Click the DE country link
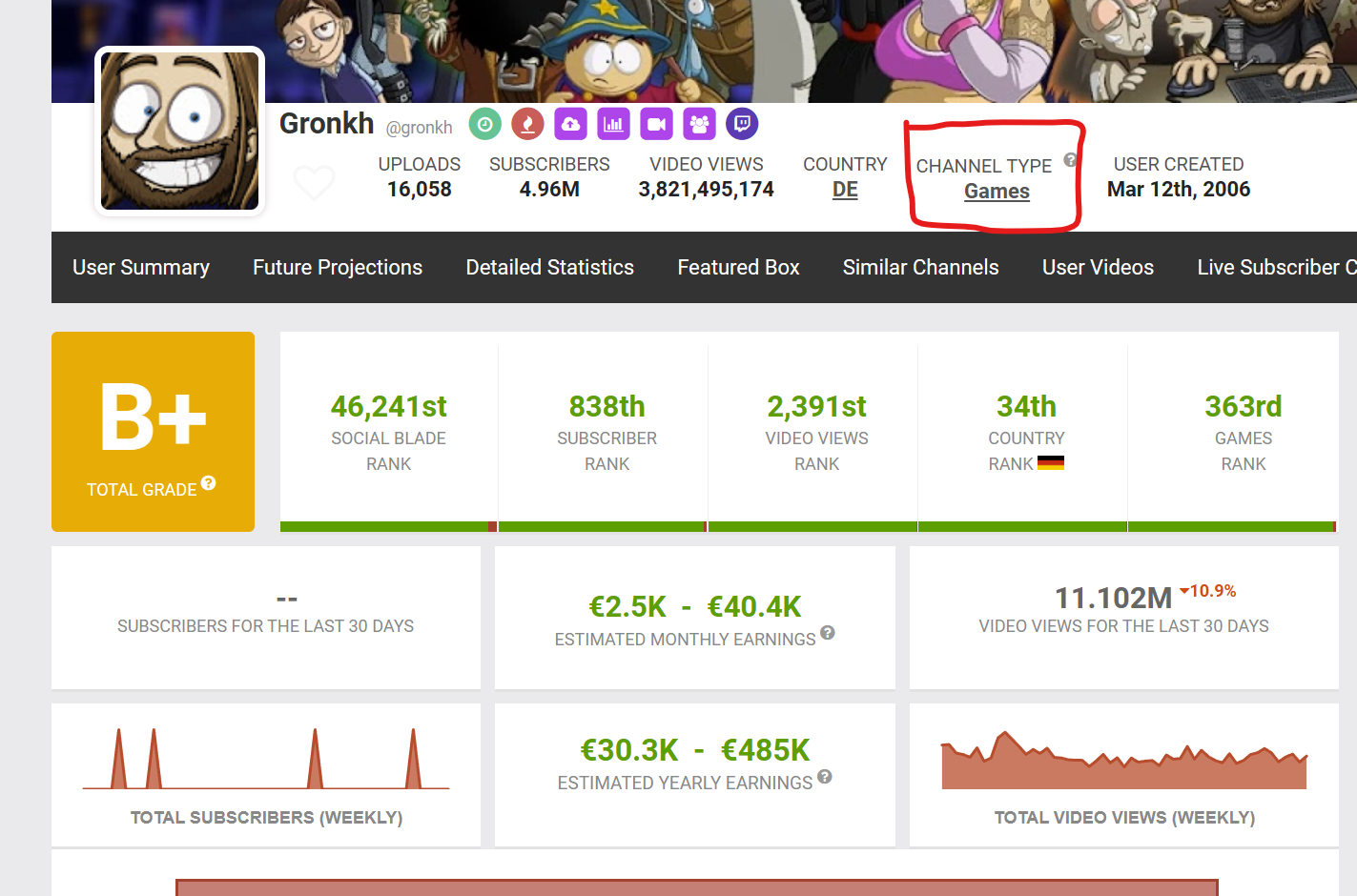Screen dimensions: 1357x896 pyautogui.click(x=845, y=190)
